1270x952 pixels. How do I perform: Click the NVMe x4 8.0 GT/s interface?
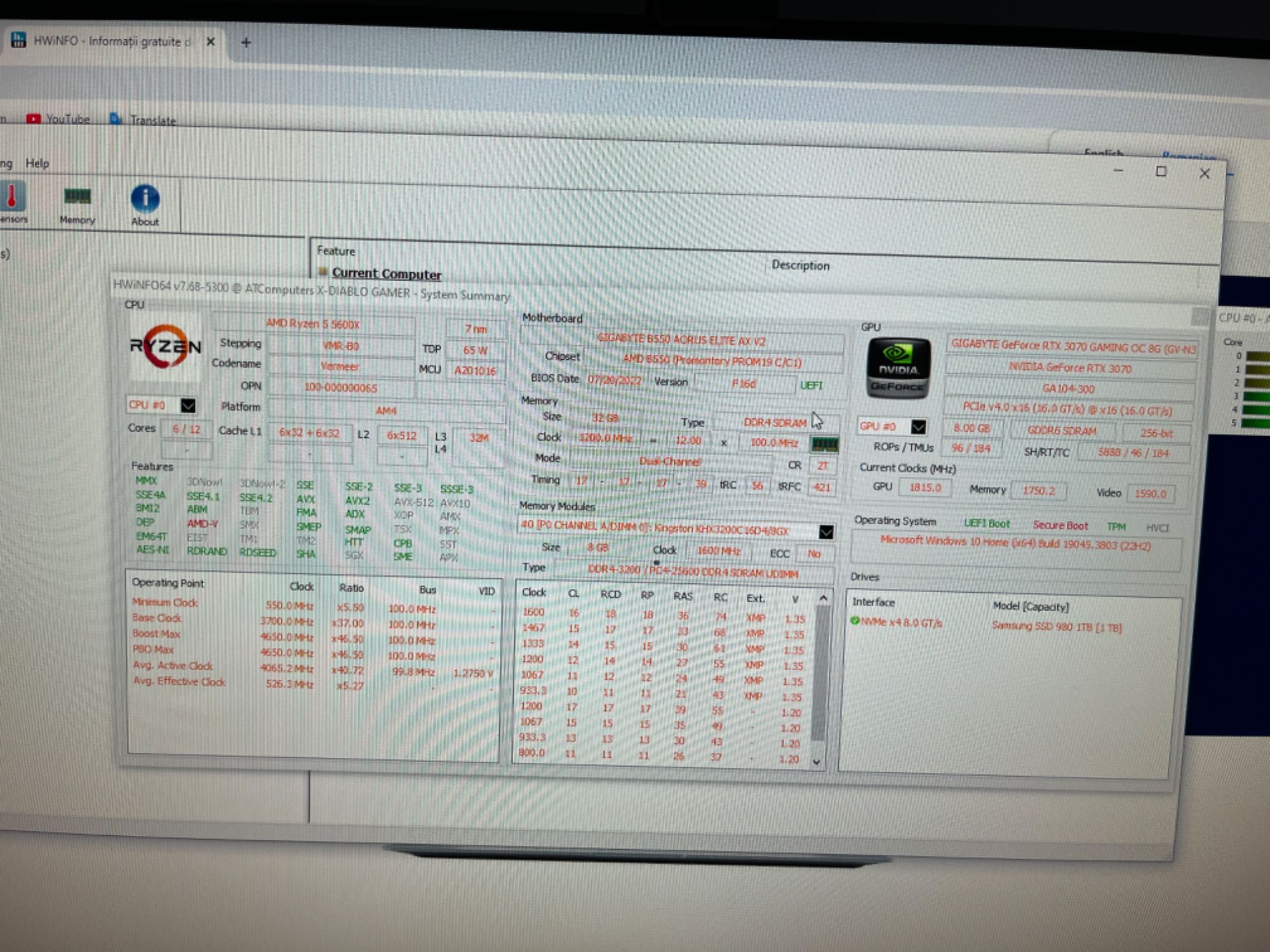(x=902, y=623)
